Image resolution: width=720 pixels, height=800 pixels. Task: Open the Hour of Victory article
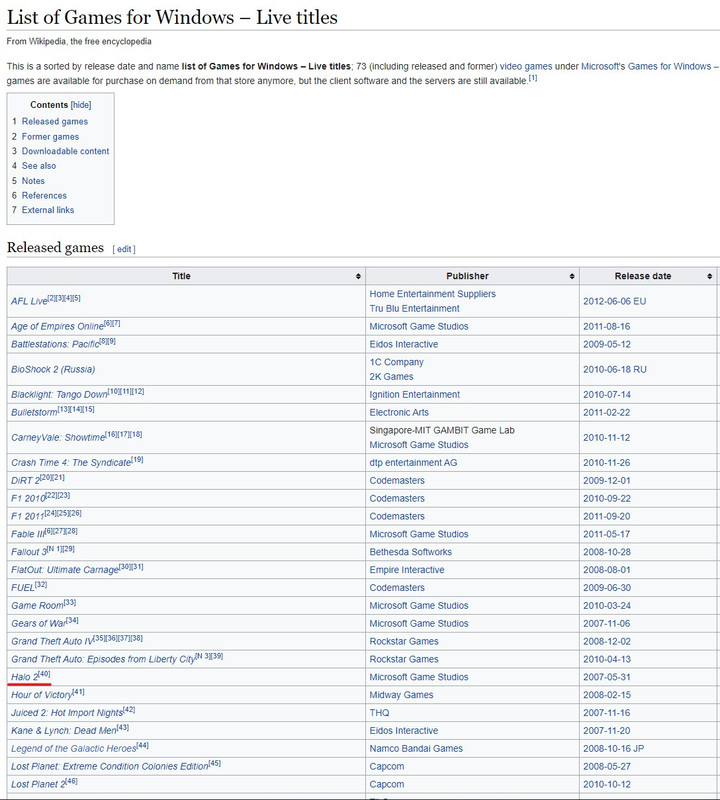42,695
